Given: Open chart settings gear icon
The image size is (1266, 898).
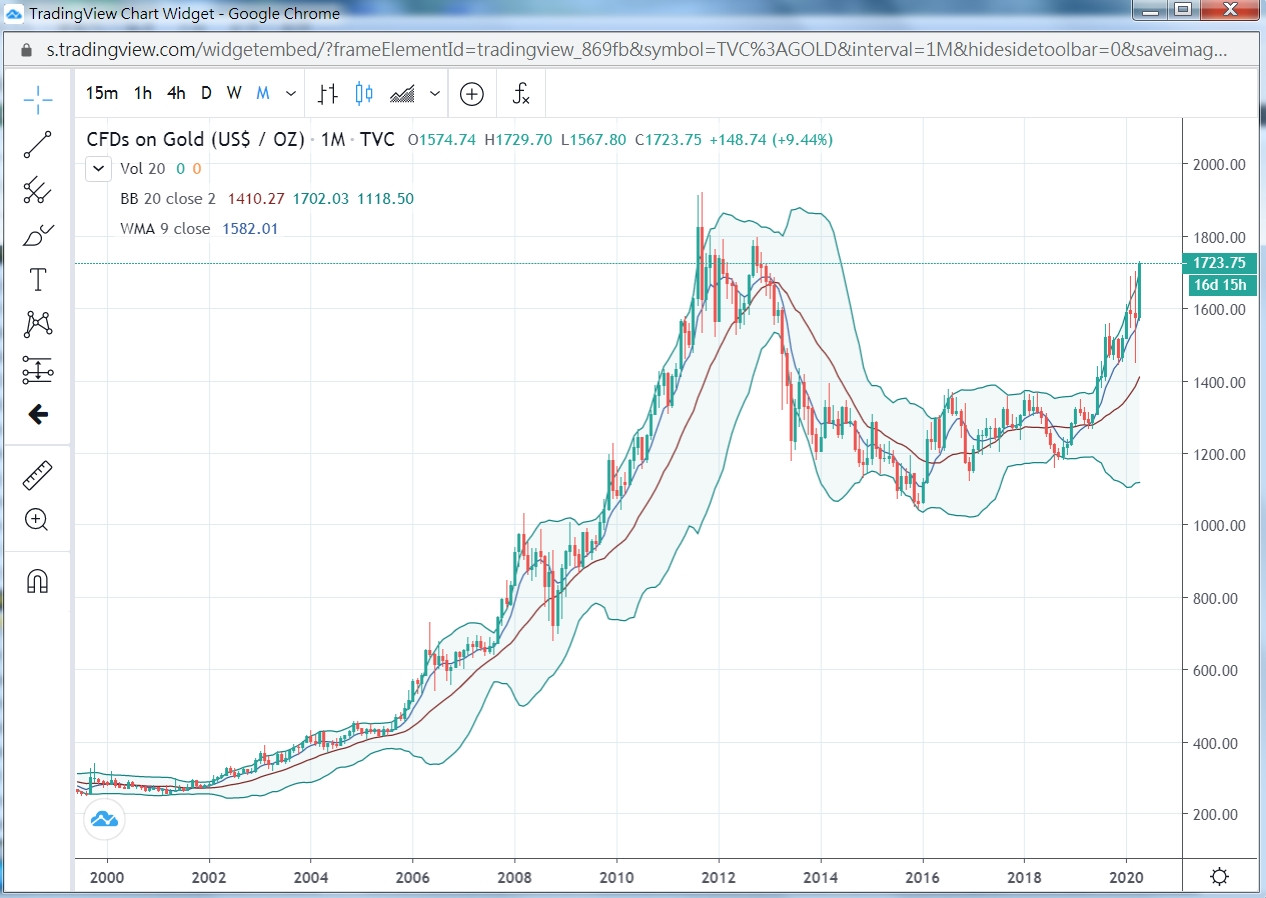Looking at the screenshot, I should [x=1220, y=877].
